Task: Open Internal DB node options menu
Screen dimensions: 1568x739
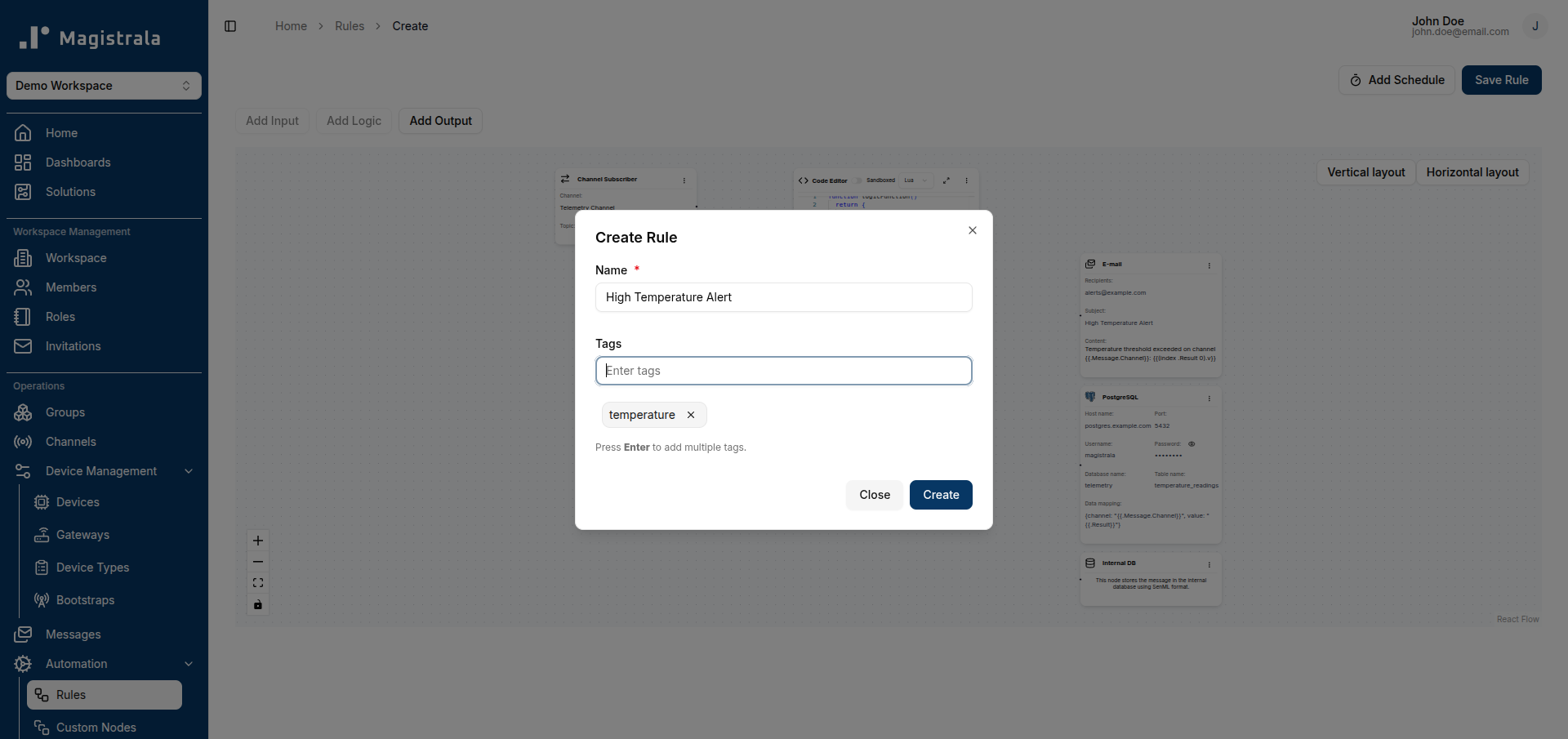Action: (x=1209, y=564)
